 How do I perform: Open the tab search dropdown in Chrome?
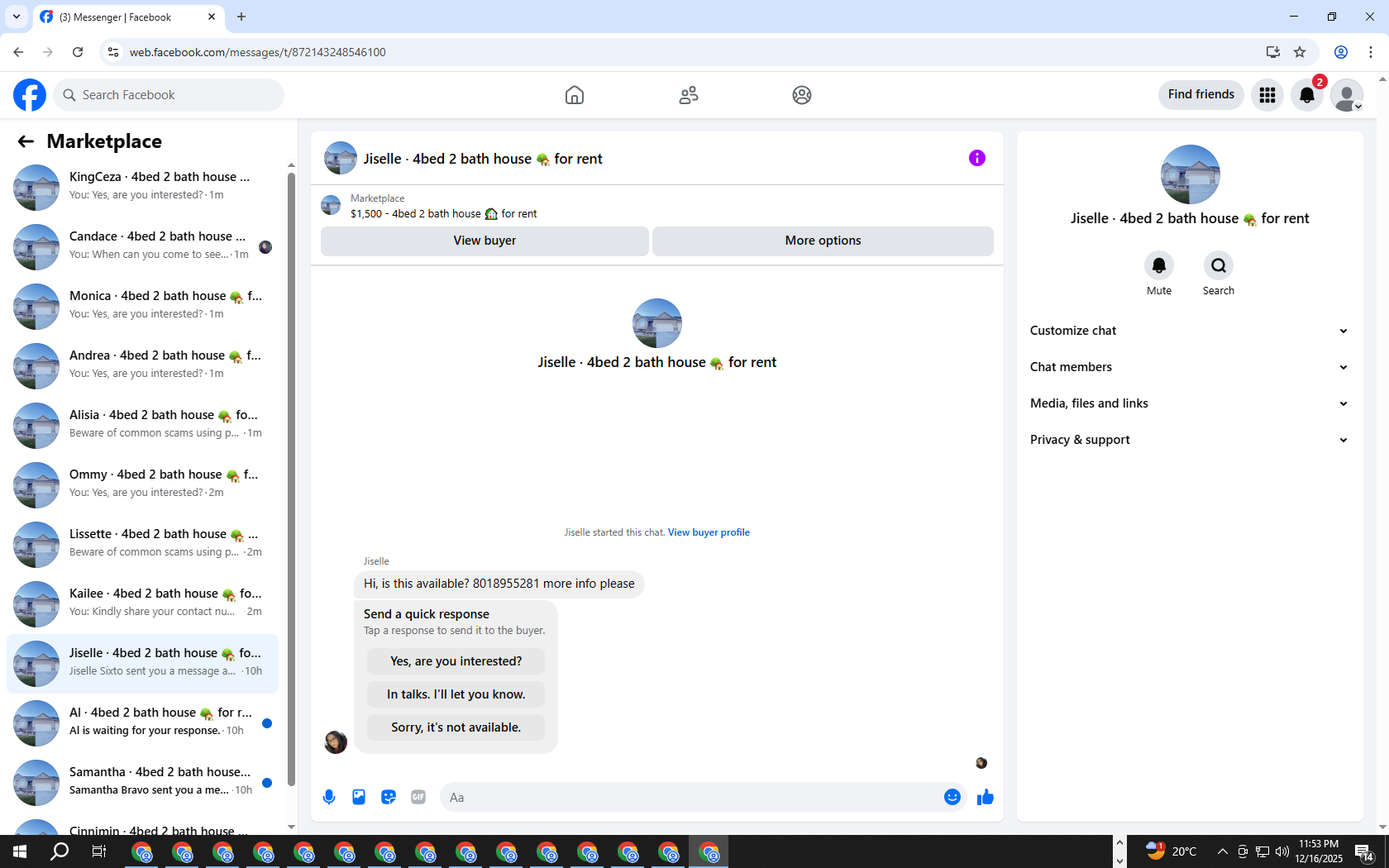[17, 17]
